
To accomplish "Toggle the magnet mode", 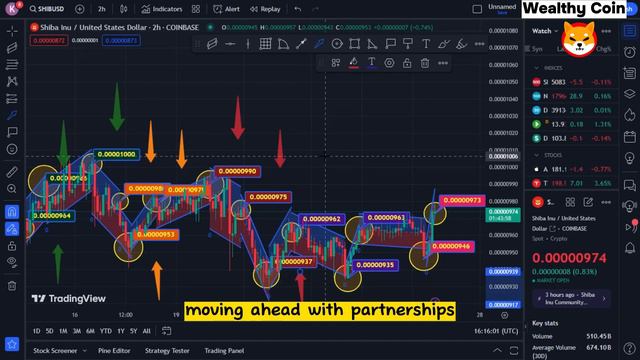I will (x=12, y=212).
